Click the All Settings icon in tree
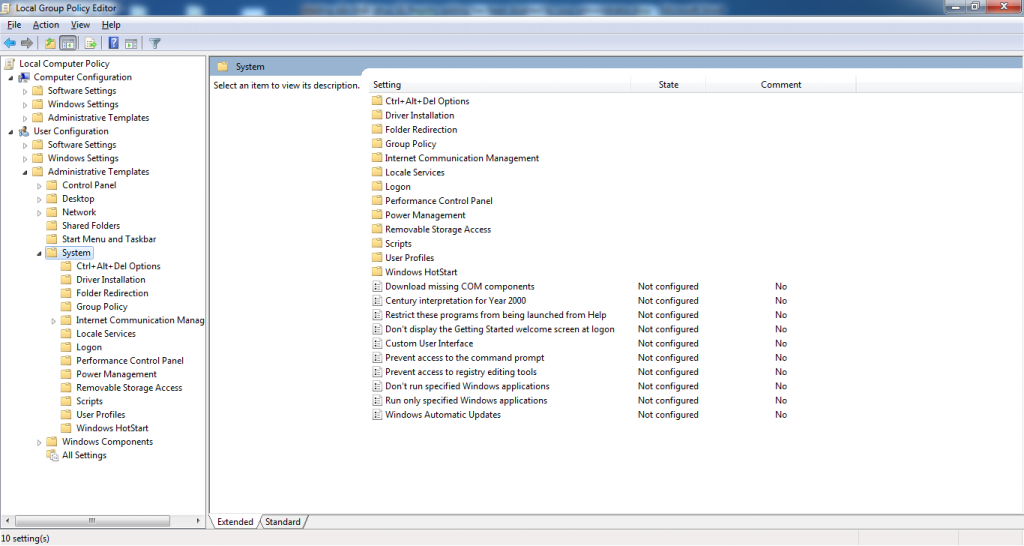The image size is (1024, 546). coord(53,455)
